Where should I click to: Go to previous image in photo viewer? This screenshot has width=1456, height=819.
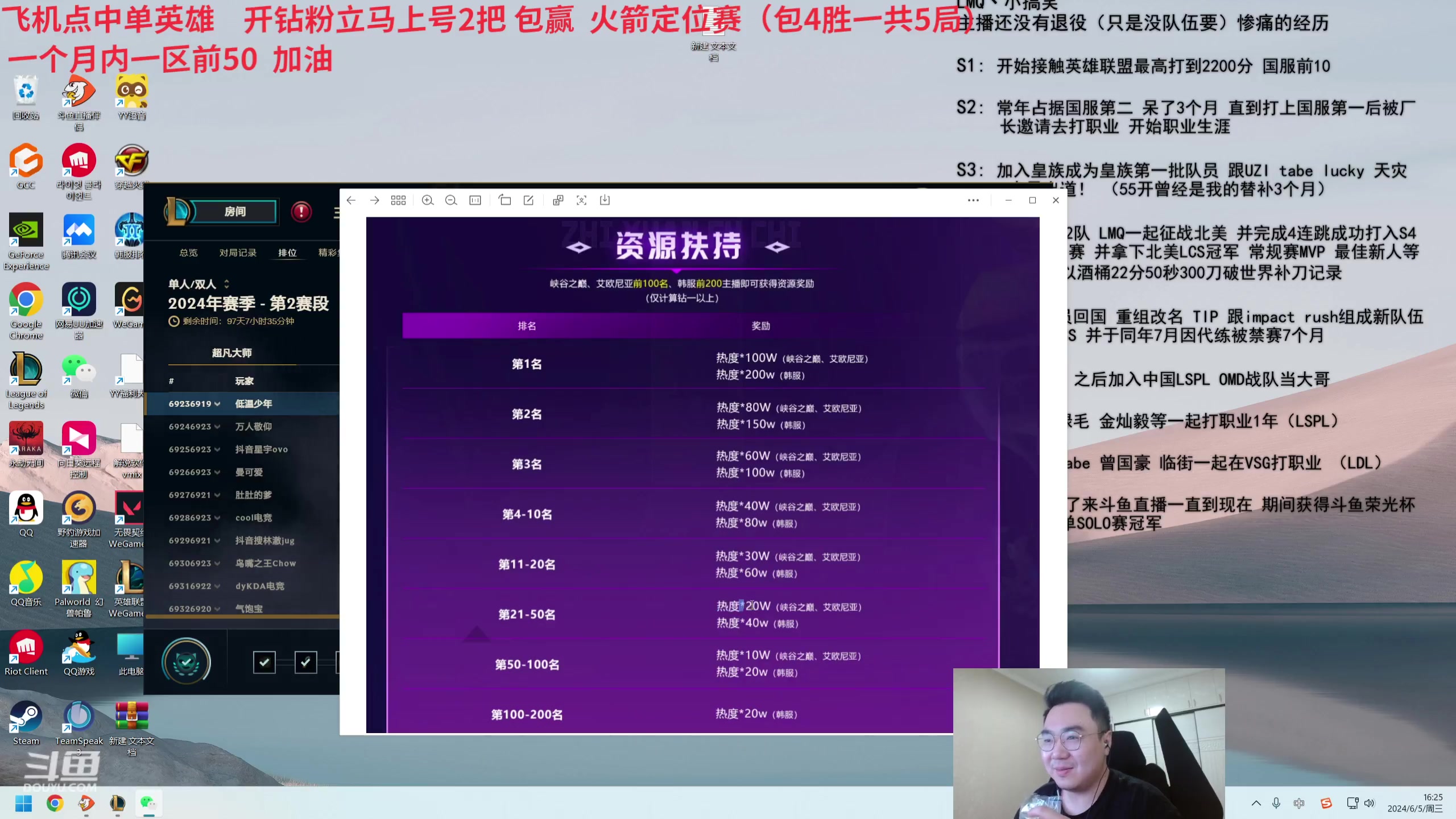click(x=351, y=200)
